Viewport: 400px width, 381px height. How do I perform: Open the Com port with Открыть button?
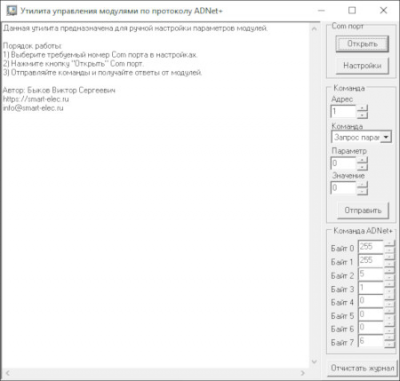(362, 44)
